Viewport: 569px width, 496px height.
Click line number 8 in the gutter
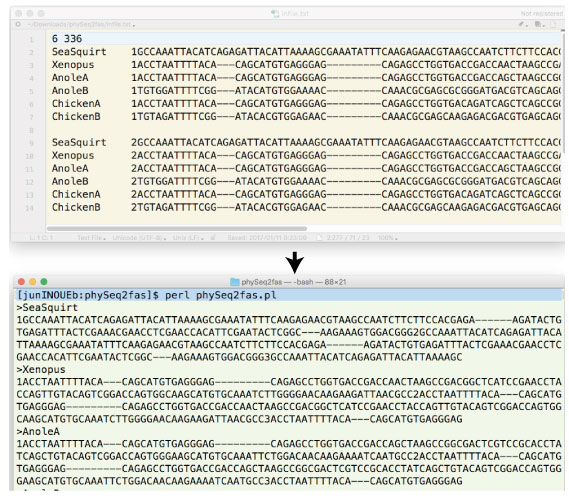(31, 130)
